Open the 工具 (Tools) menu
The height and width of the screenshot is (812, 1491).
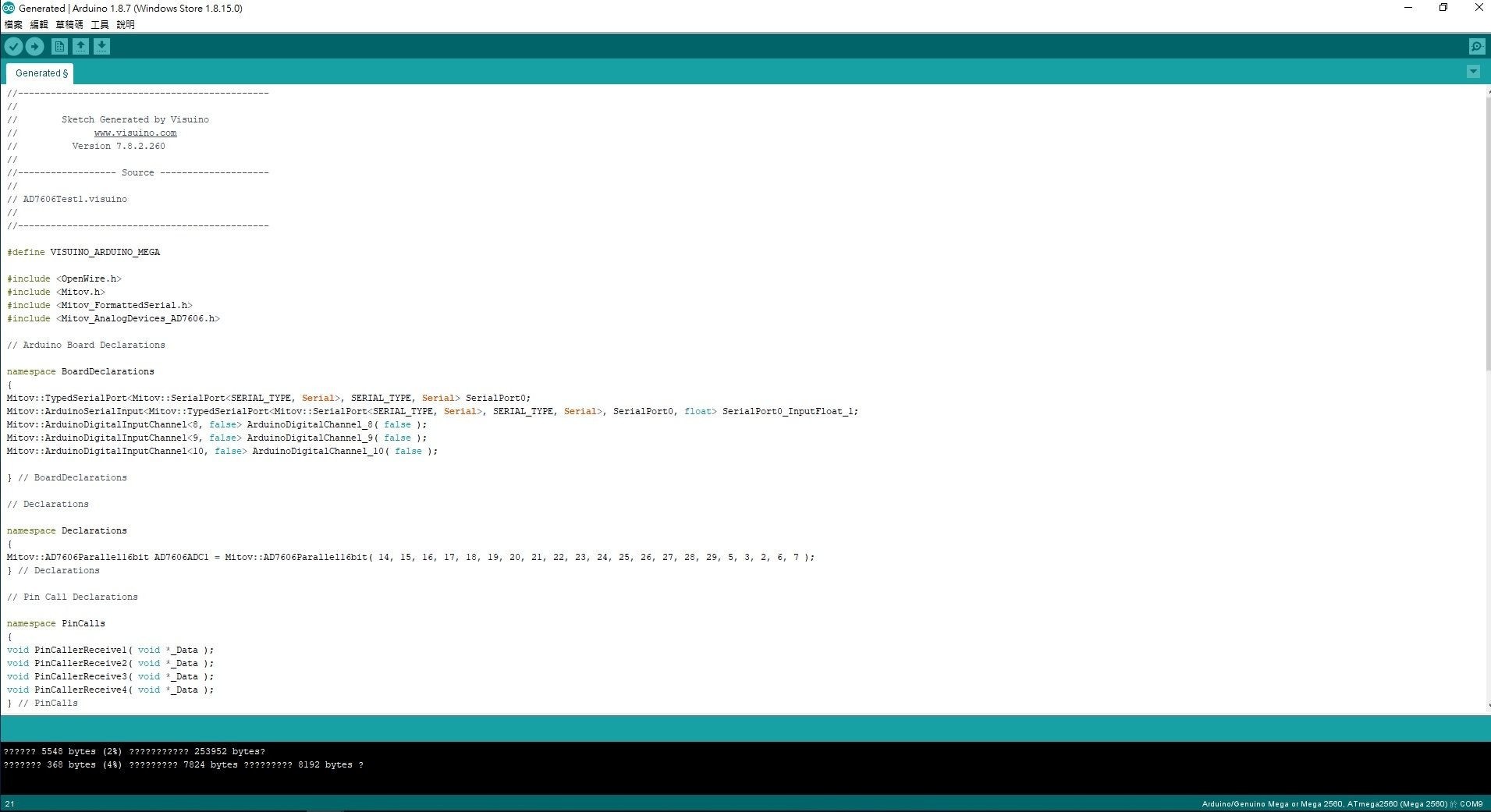(x=100, y=24)
